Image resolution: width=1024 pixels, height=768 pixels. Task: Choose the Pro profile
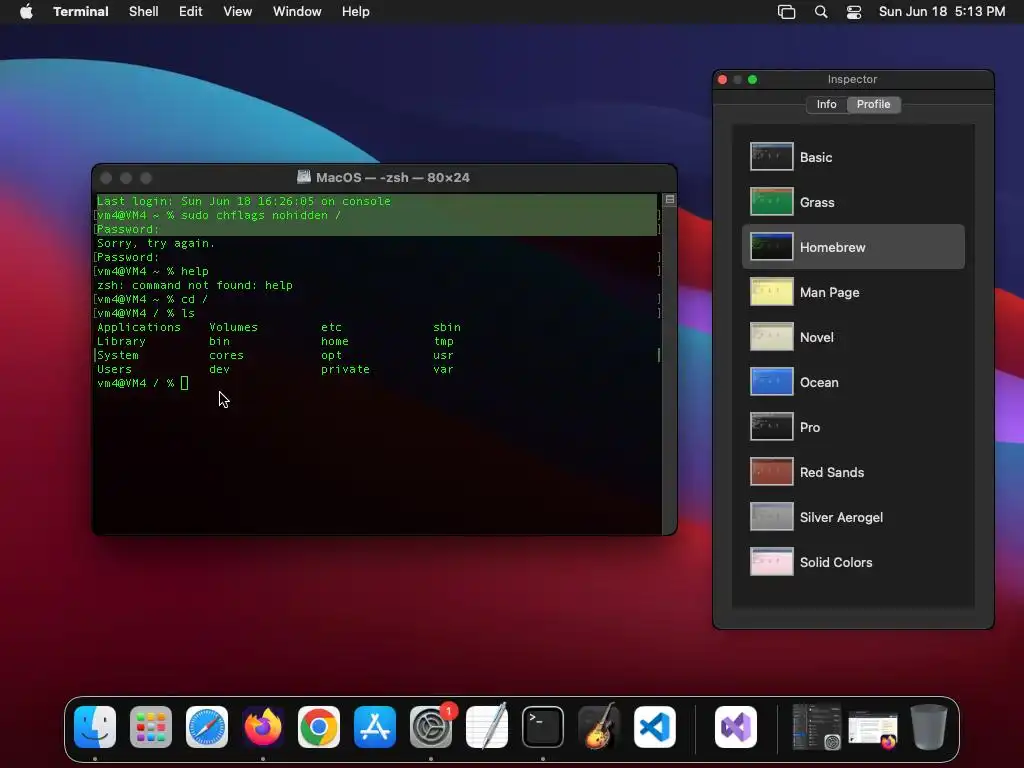[x=853, y=427]
